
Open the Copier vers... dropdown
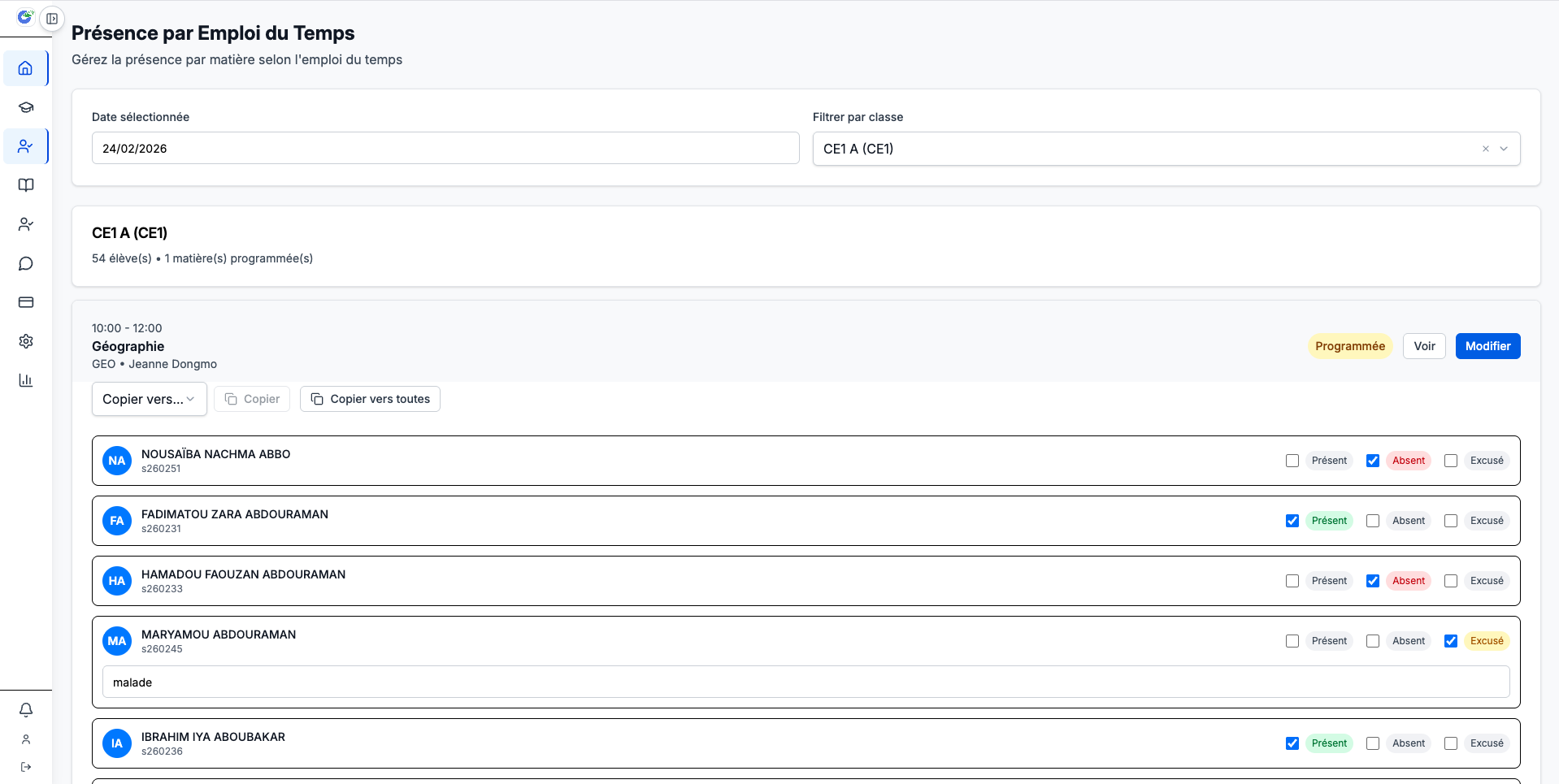[149, 399]
